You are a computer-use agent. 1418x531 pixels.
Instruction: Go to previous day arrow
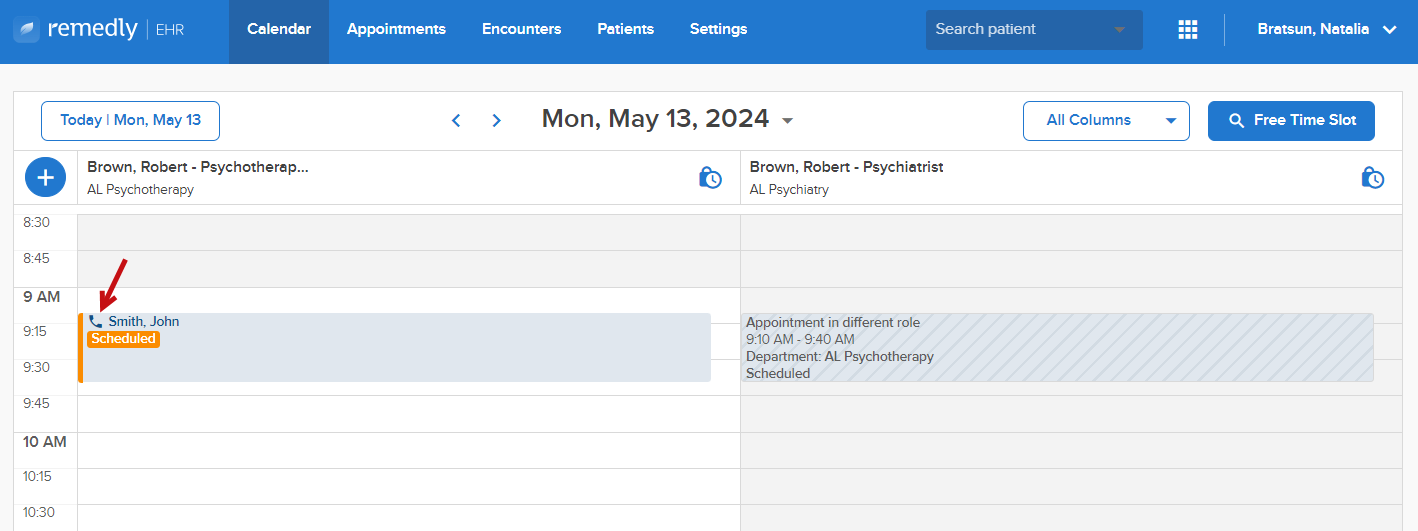coord(456,120)
